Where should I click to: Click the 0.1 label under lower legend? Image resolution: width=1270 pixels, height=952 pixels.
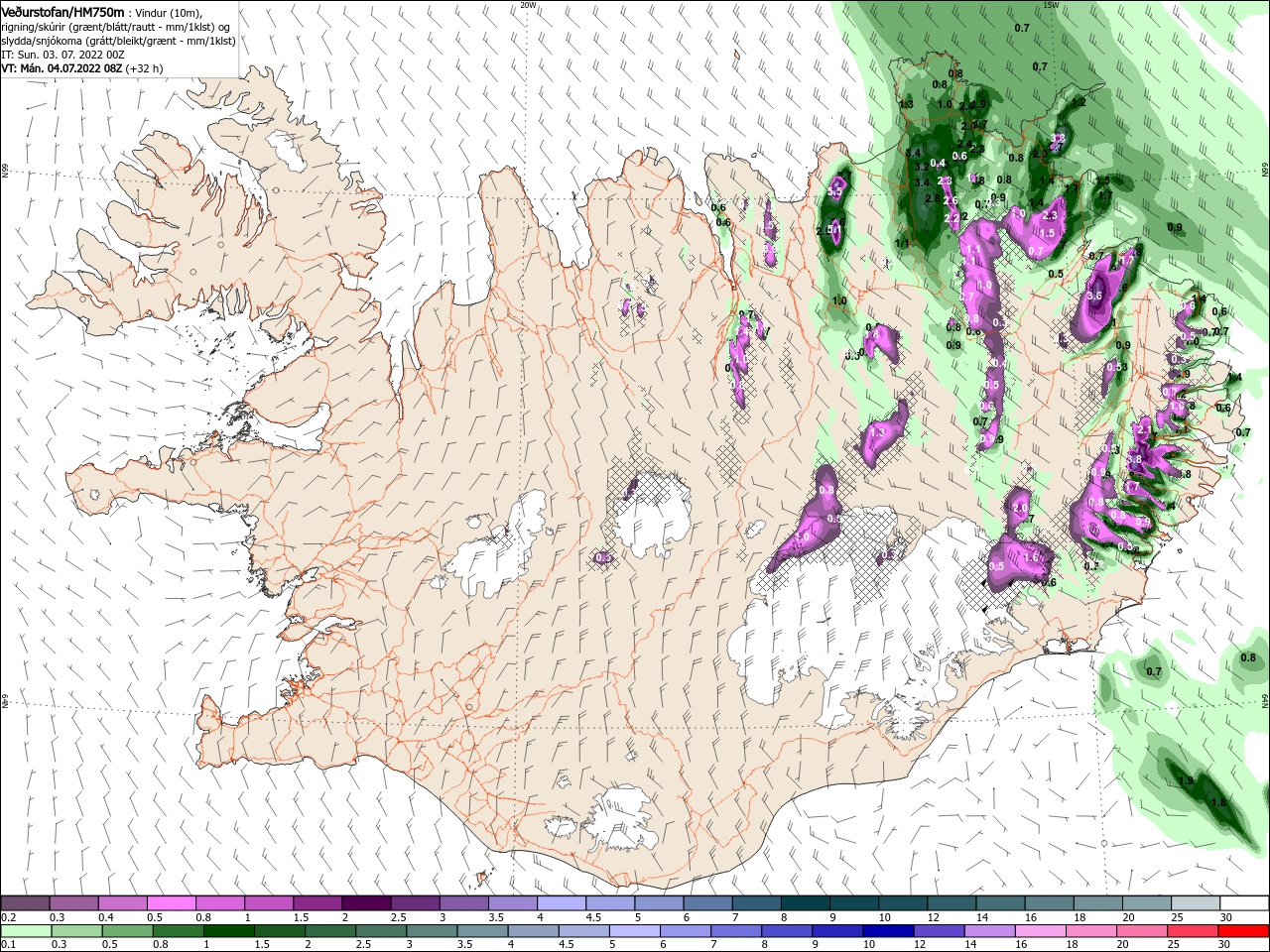9,945
